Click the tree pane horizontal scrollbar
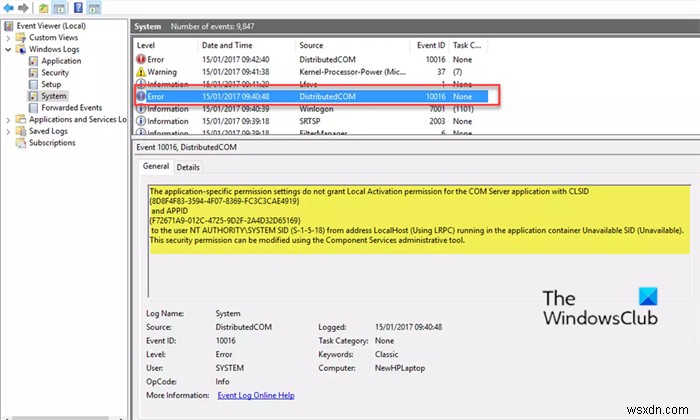 64,418
